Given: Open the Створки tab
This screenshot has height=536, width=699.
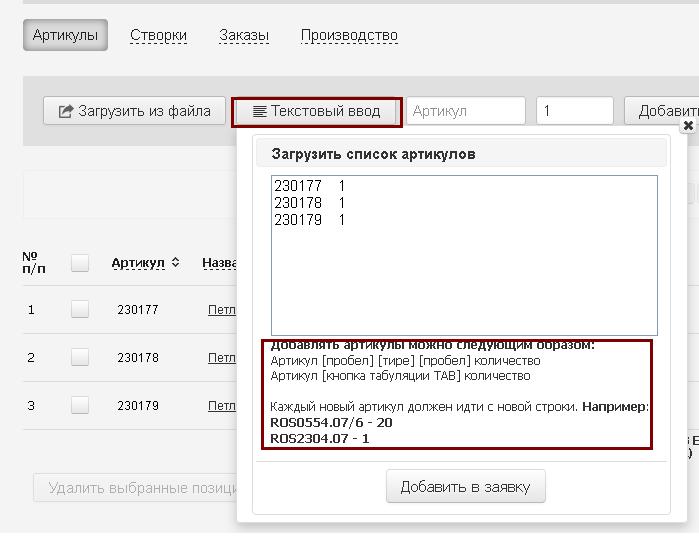Looking at the screenshot, I should [158, 36].
